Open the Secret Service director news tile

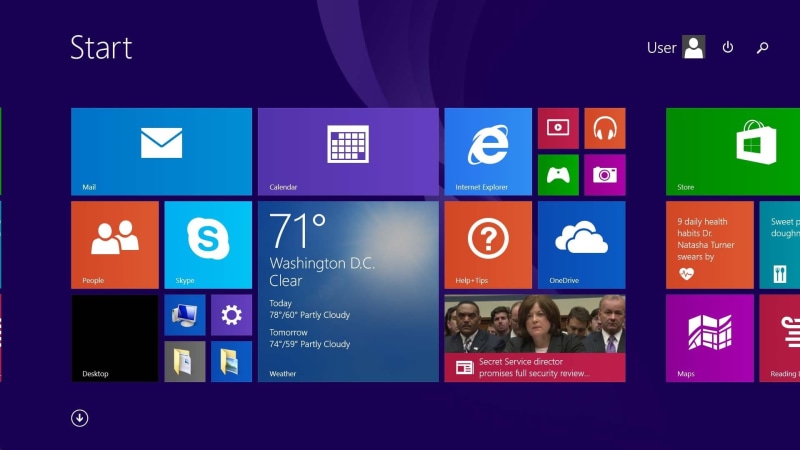[x=535, y=338]
